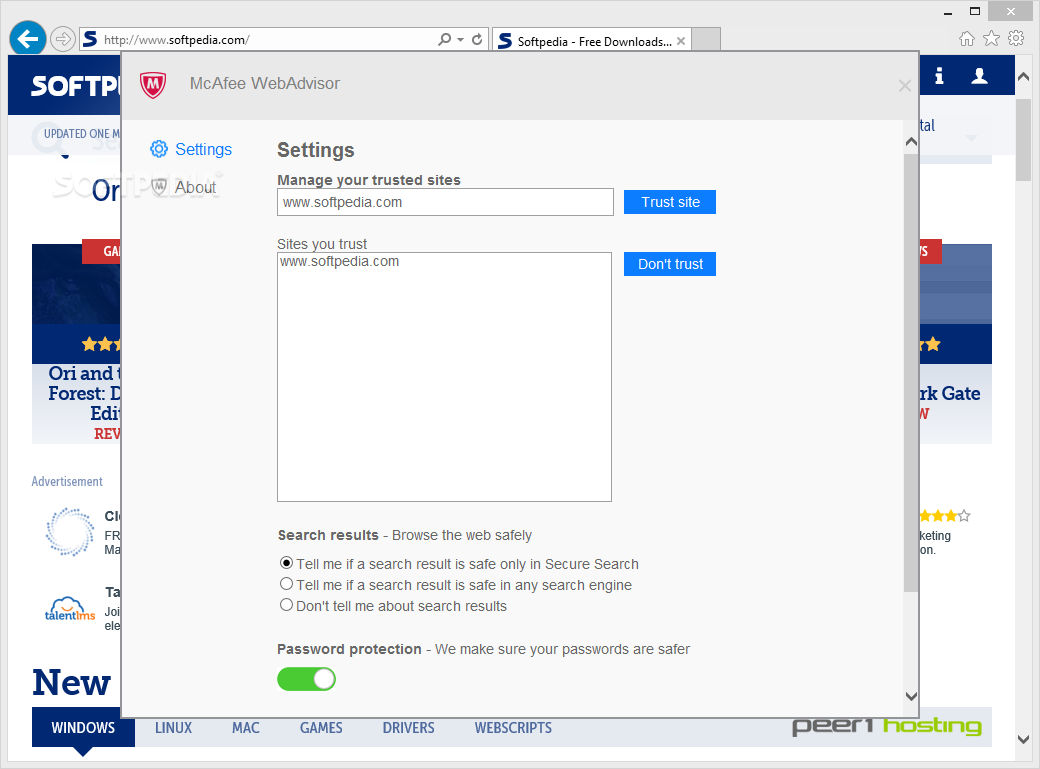This screenshot has width=1040, height=769.
Task: Click the browser back arrow button
Action: point(28,39)
